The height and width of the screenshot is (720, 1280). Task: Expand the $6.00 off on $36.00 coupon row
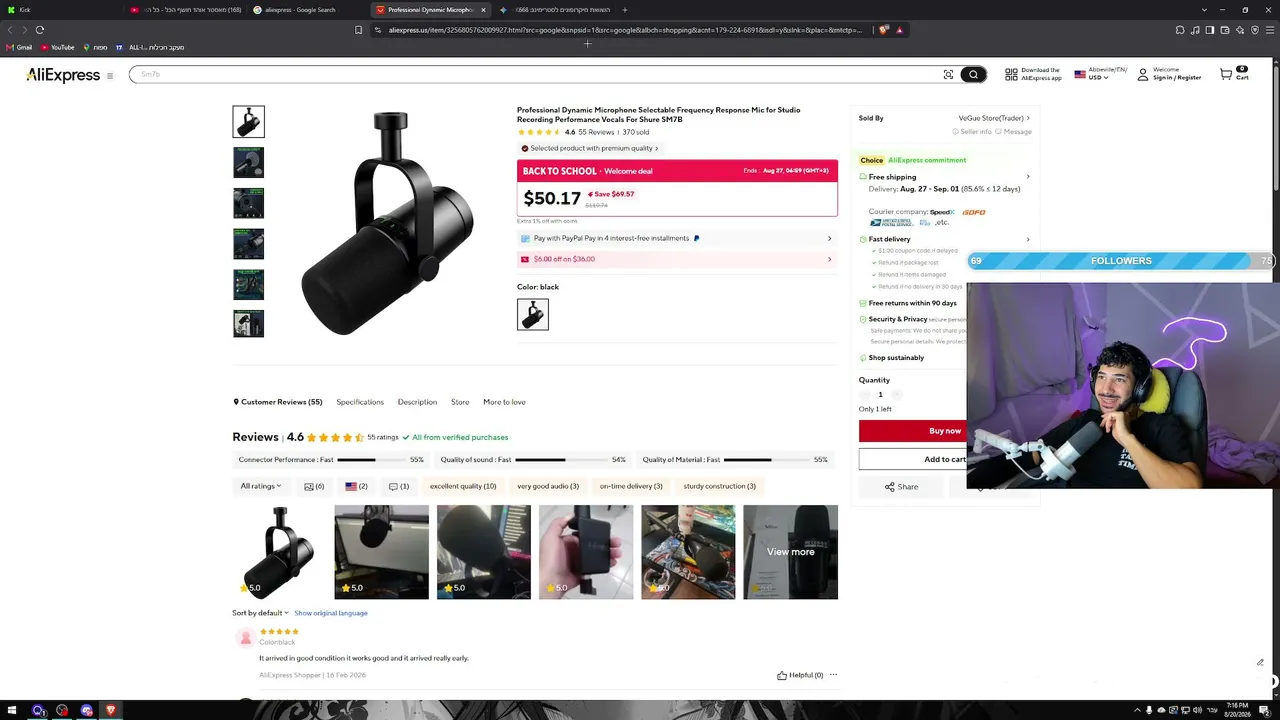tap(677, 259)
